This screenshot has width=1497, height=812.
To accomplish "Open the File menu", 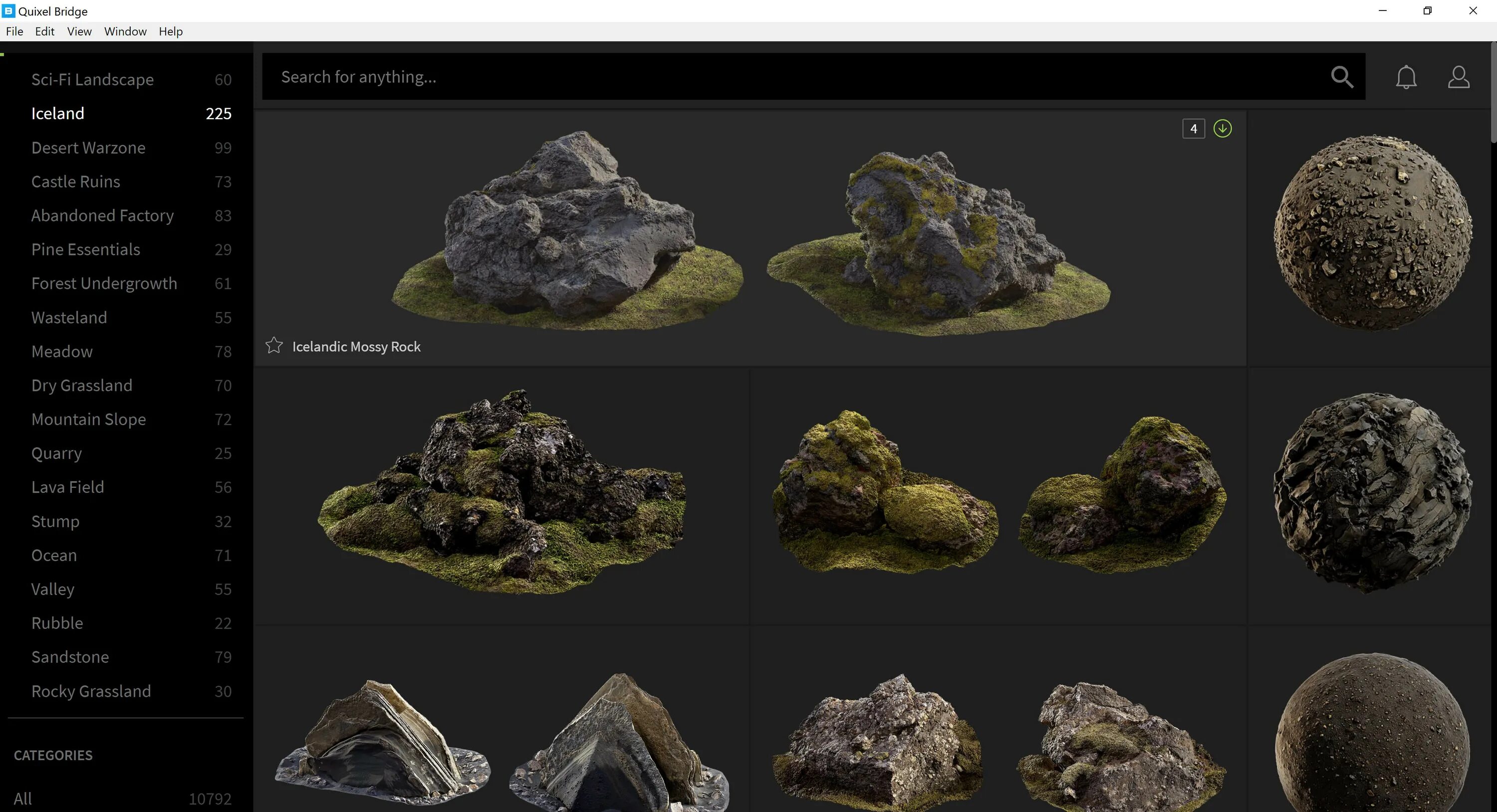I will [14, 31].
